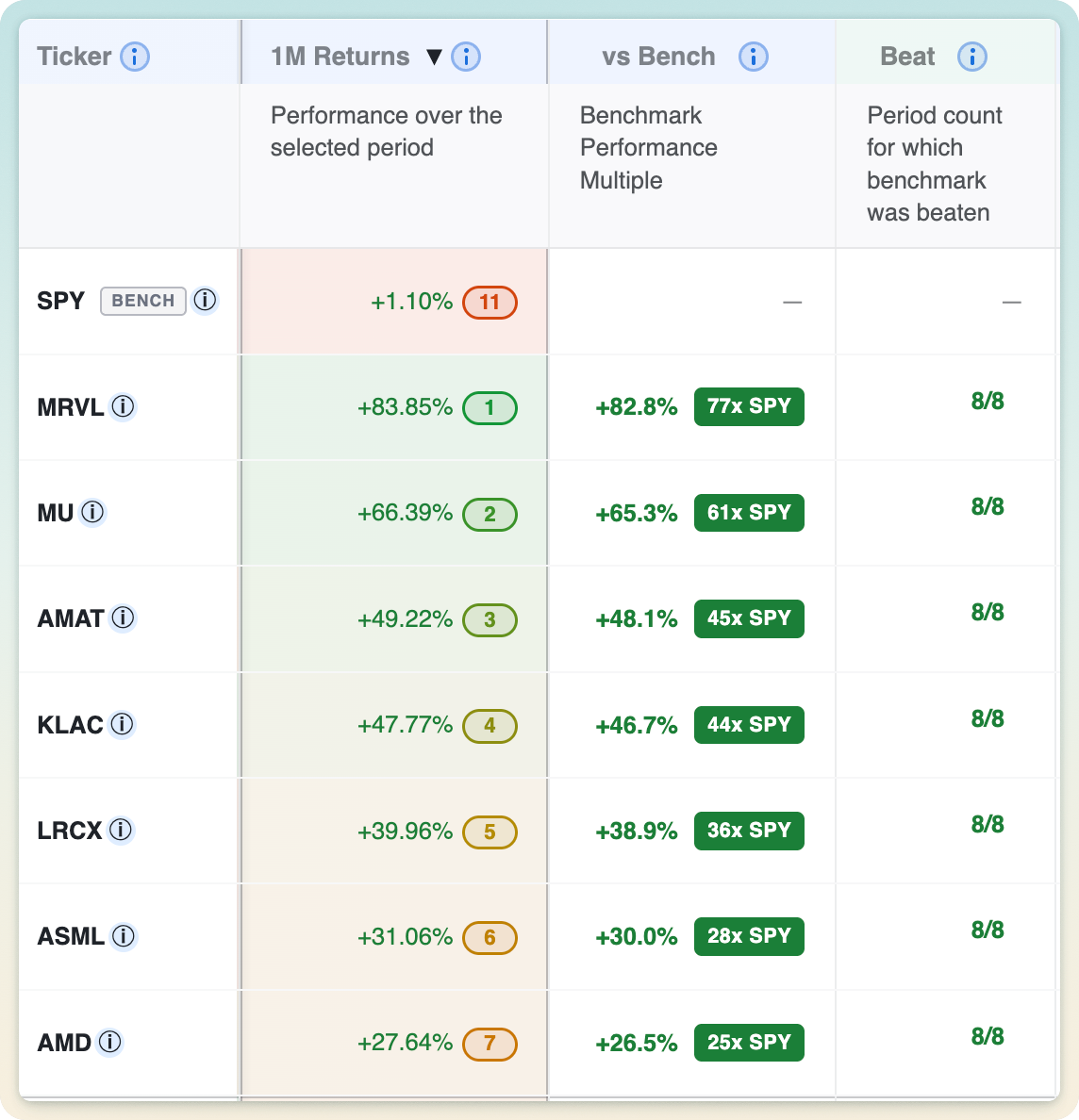This screenshot has height=1120, width=1079.
Task: Select the SPY ticker name
Action: pyautogui.click(x=60, y=301)
